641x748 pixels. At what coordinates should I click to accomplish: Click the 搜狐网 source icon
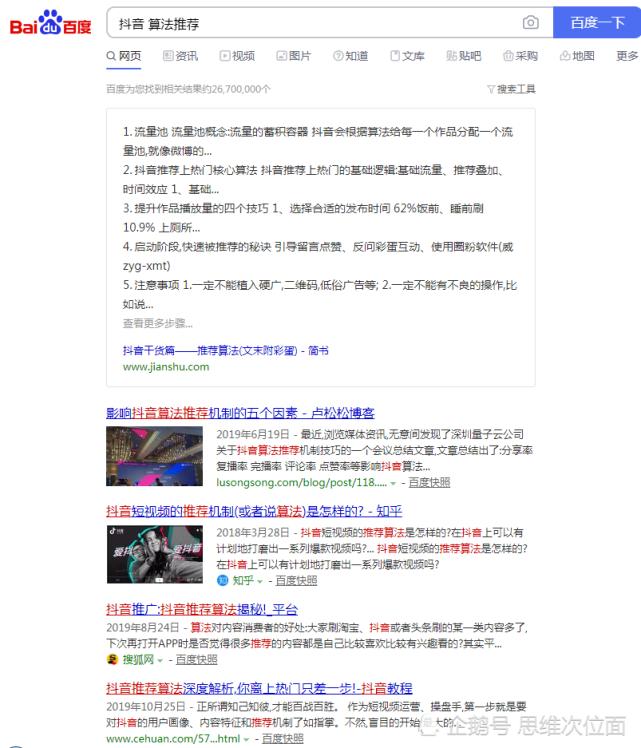coord(113,660)
